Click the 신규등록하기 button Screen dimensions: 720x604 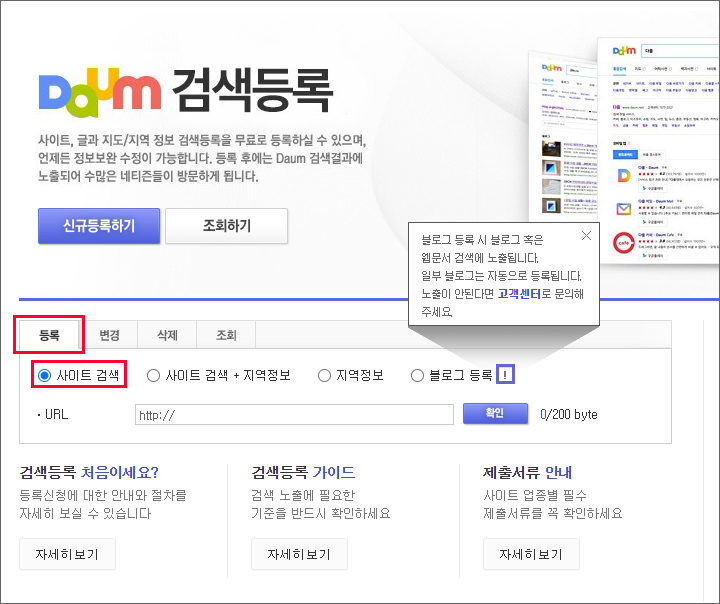tap(99, 226)
